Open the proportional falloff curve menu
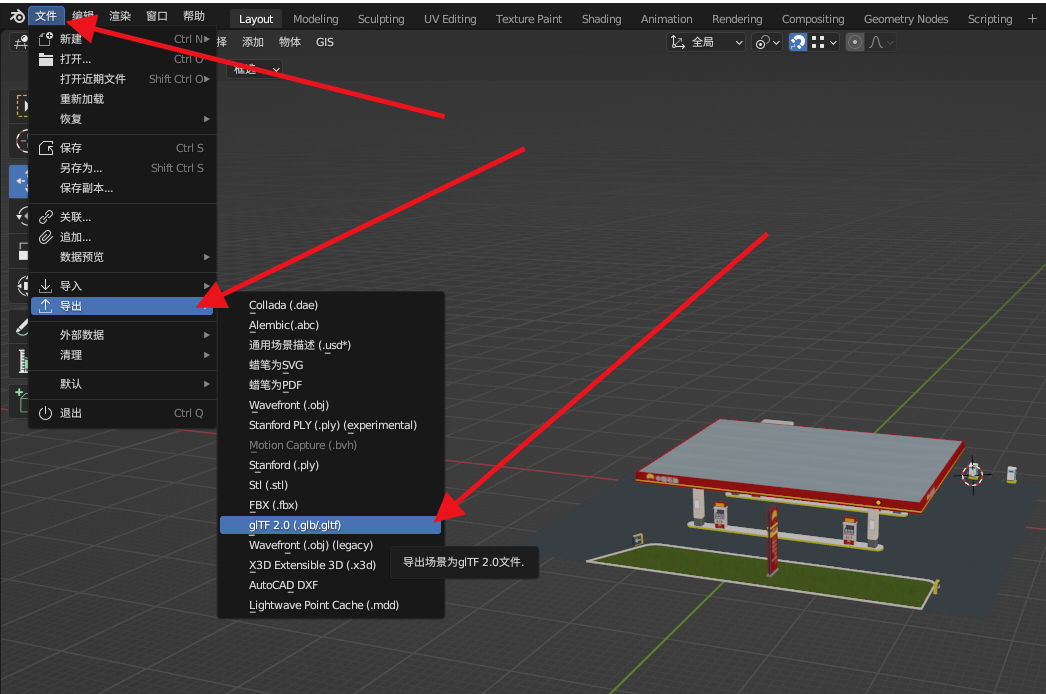Screen dimensions: 1046x694 pos(882,42)
